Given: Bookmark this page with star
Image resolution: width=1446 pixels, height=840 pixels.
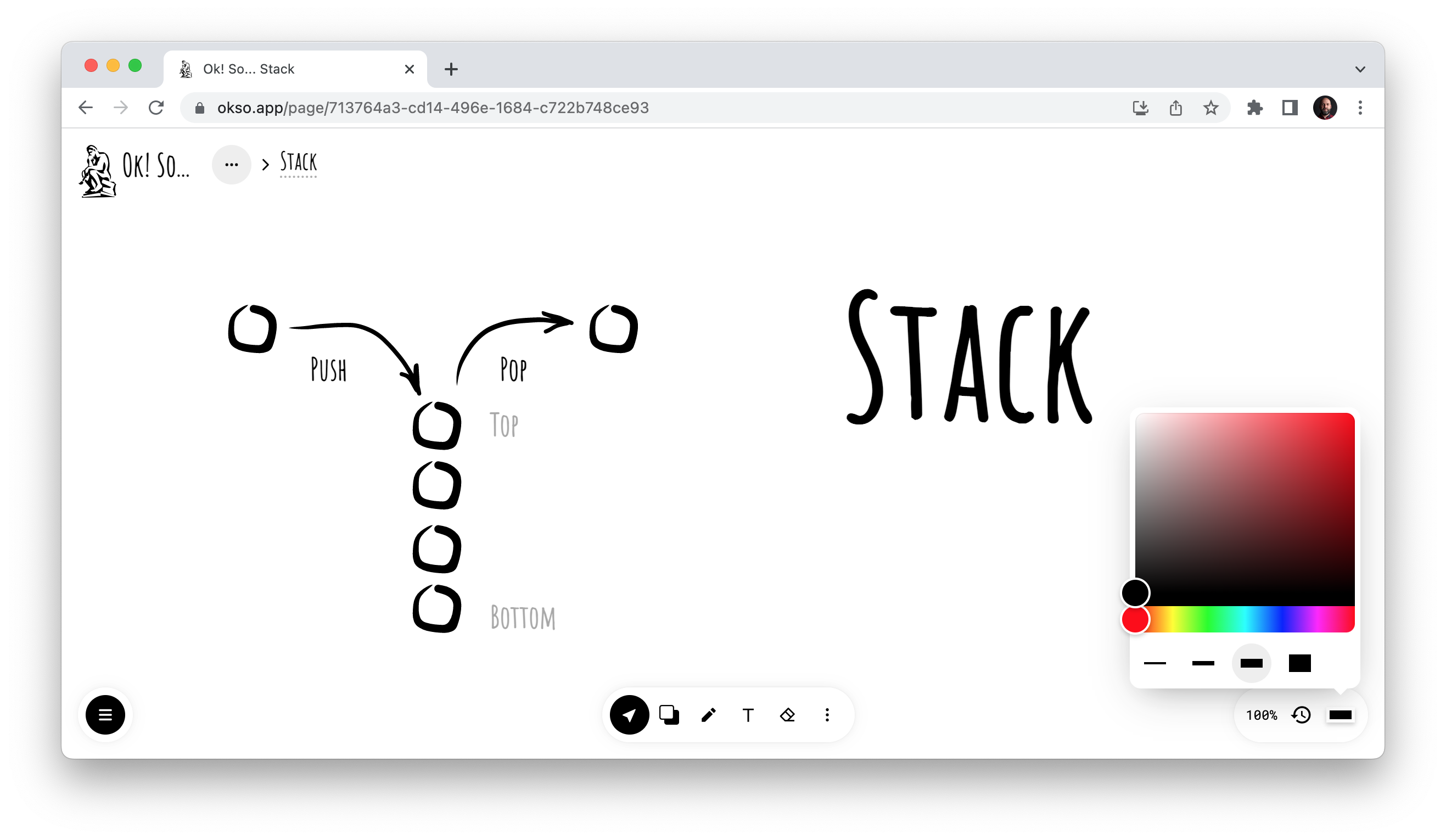Looking at the screenshot, I should click(1210, 107).
